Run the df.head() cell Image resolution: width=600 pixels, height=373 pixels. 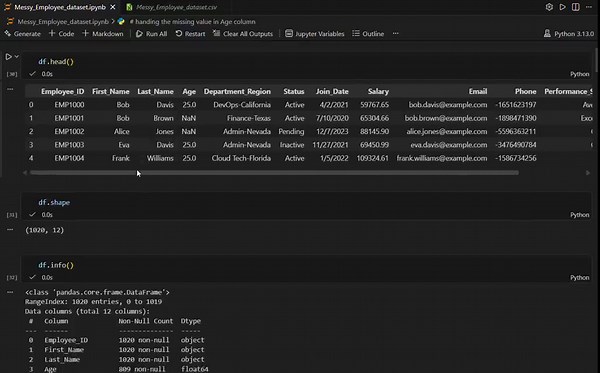pyautogui.click(x=8, y=57)
